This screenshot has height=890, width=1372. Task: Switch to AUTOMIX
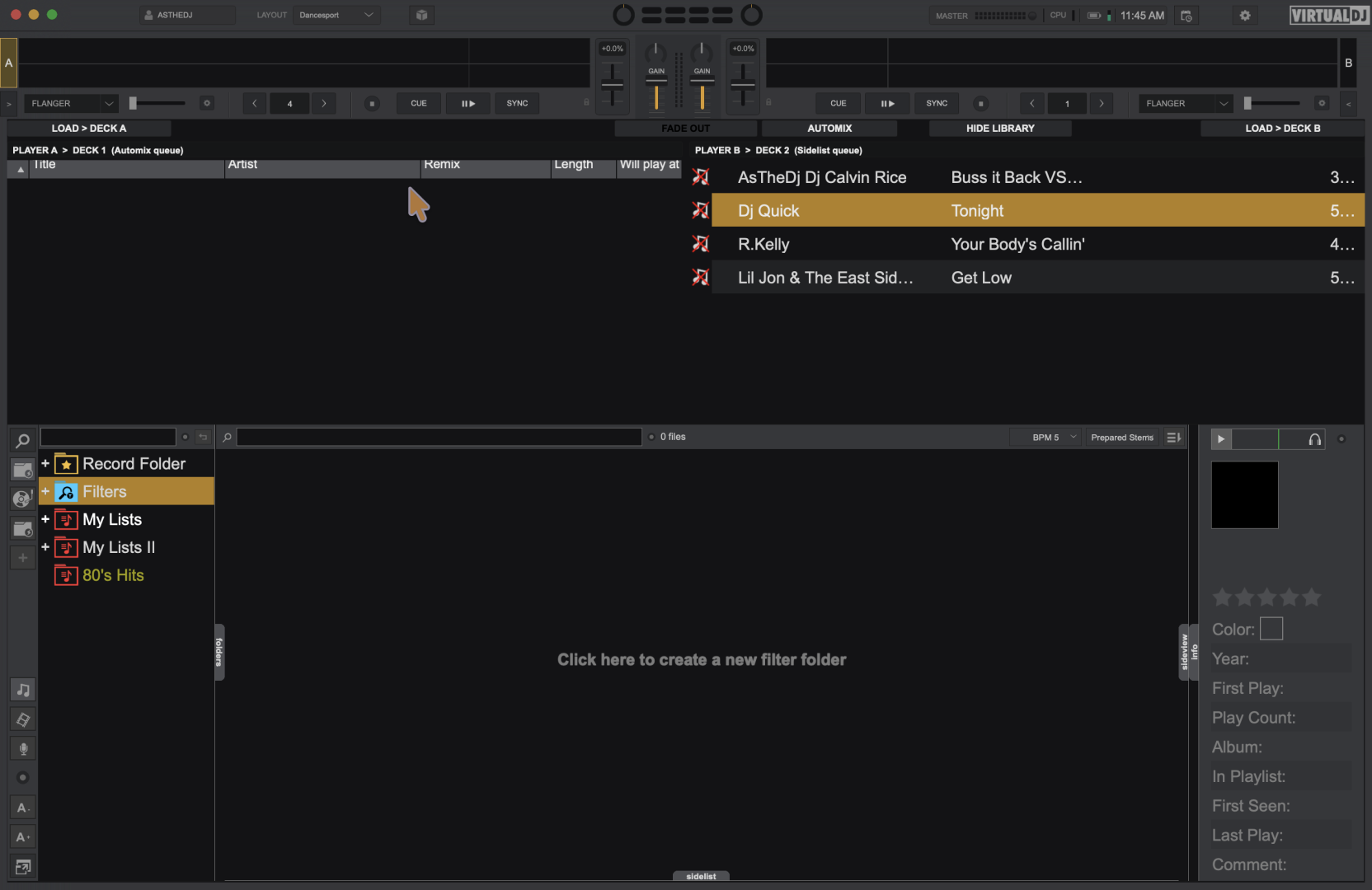point(829,129)
